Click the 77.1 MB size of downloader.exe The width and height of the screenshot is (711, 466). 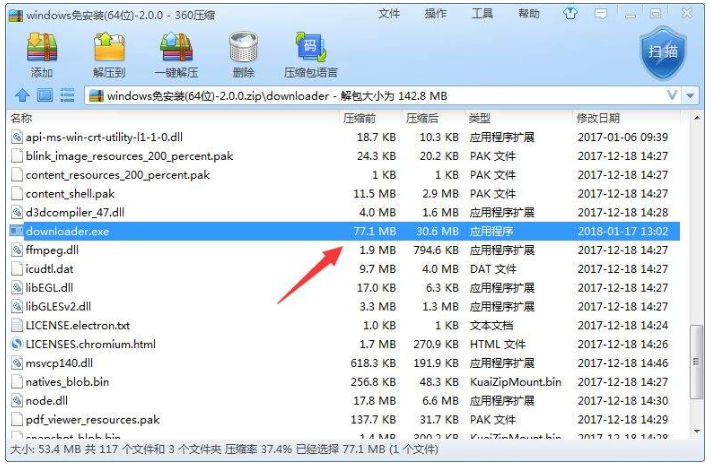pyautogui.click(x=375, y=231)
